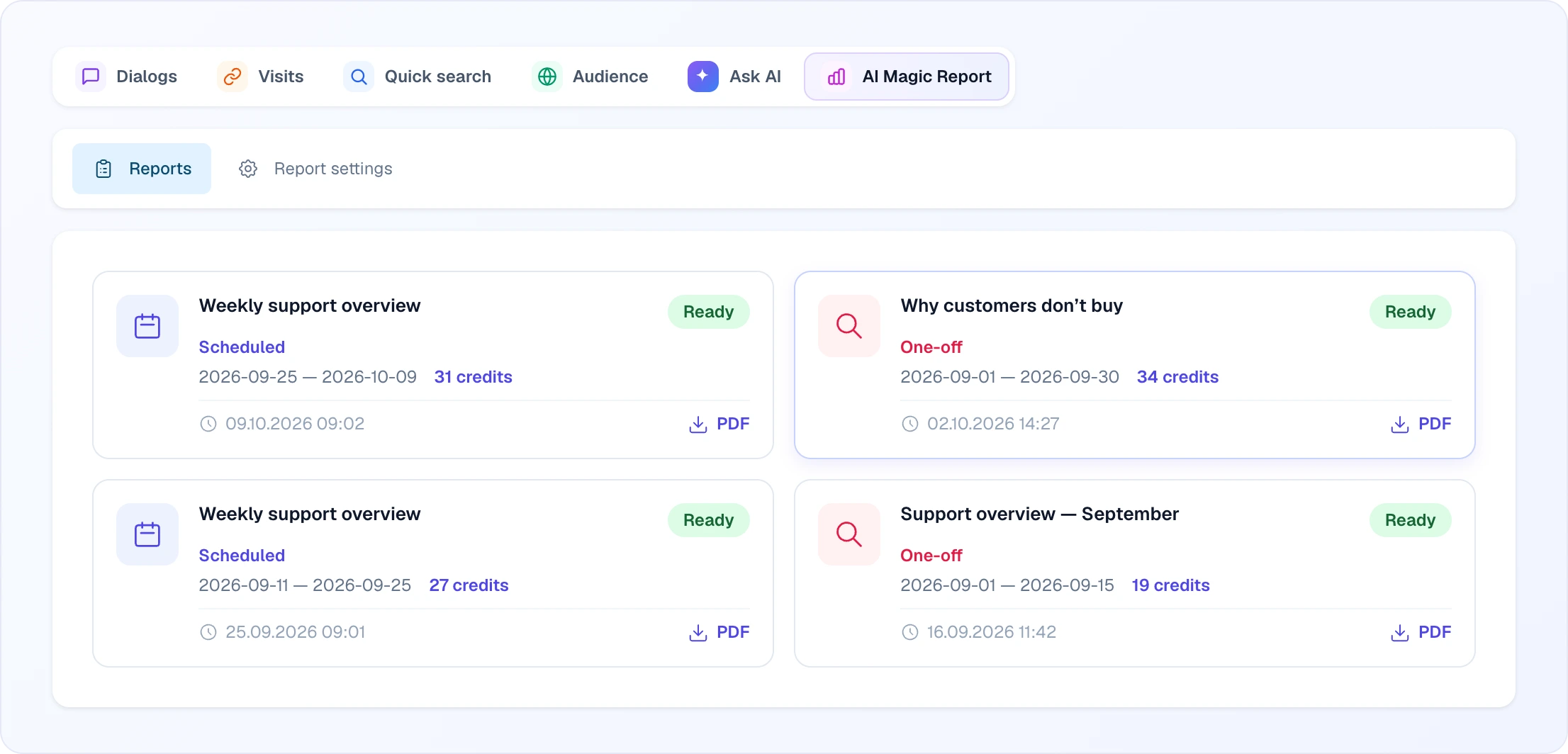Screen dimensions: 1568x754
Task: Click download icon for the 09.10.2026 report
Action: coord(698,424)
